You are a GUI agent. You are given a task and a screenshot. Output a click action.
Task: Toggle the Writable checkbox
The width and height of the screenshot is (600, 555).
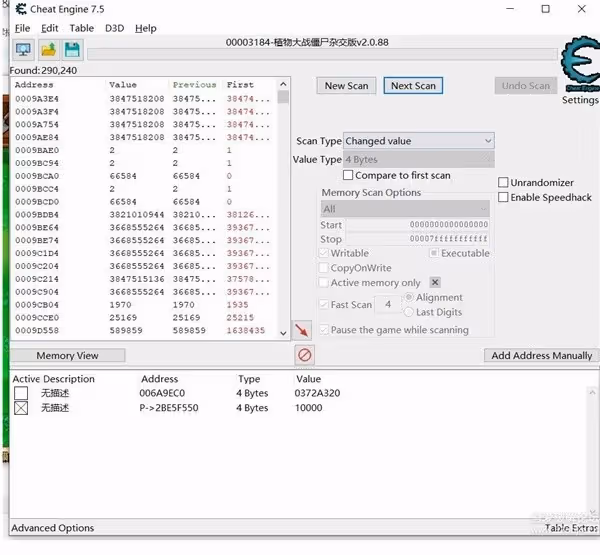click(324, 253)
